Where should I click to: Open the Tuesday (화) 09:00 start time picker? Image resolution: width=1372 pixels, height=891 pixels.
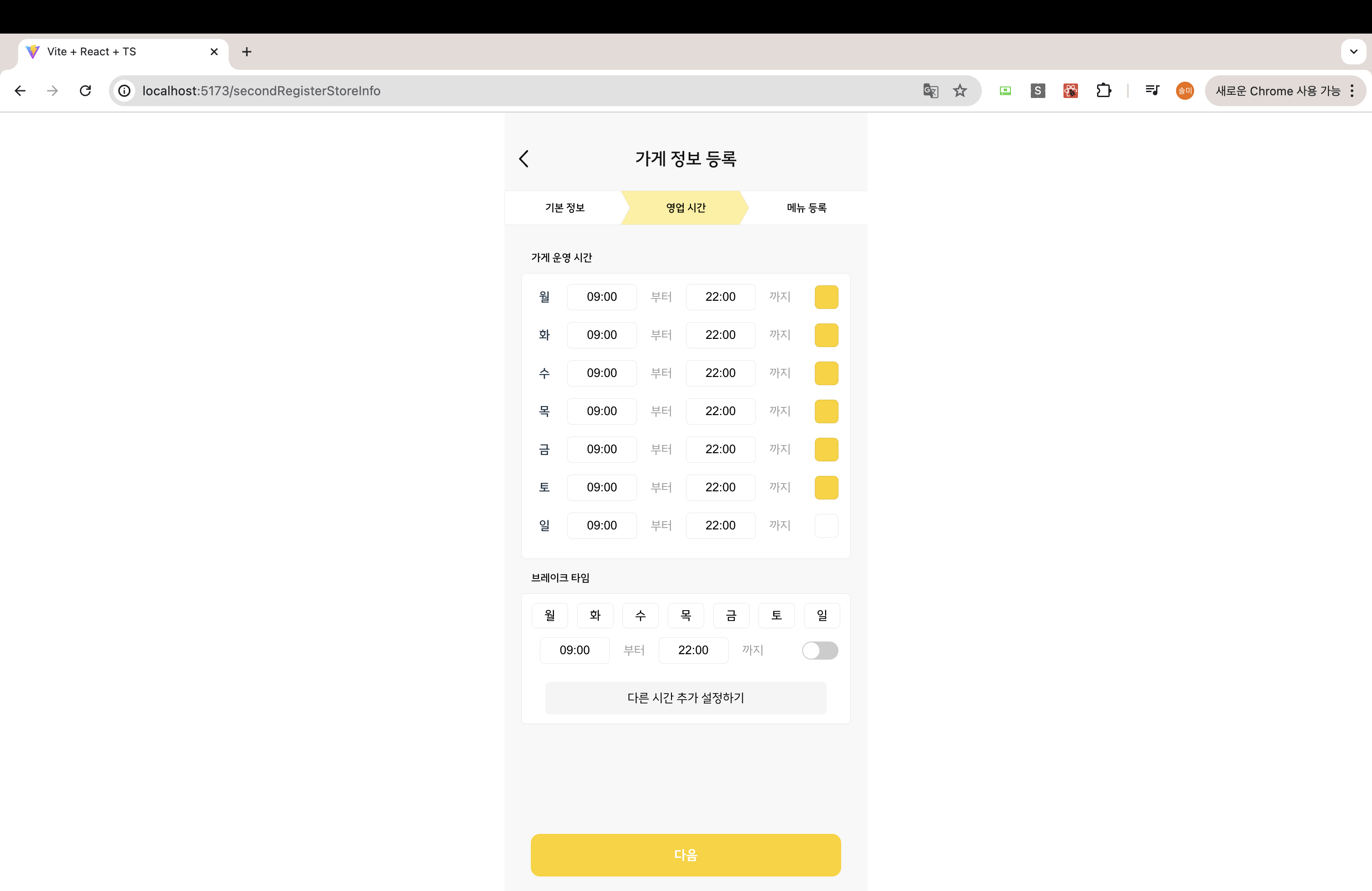point(601,335)
